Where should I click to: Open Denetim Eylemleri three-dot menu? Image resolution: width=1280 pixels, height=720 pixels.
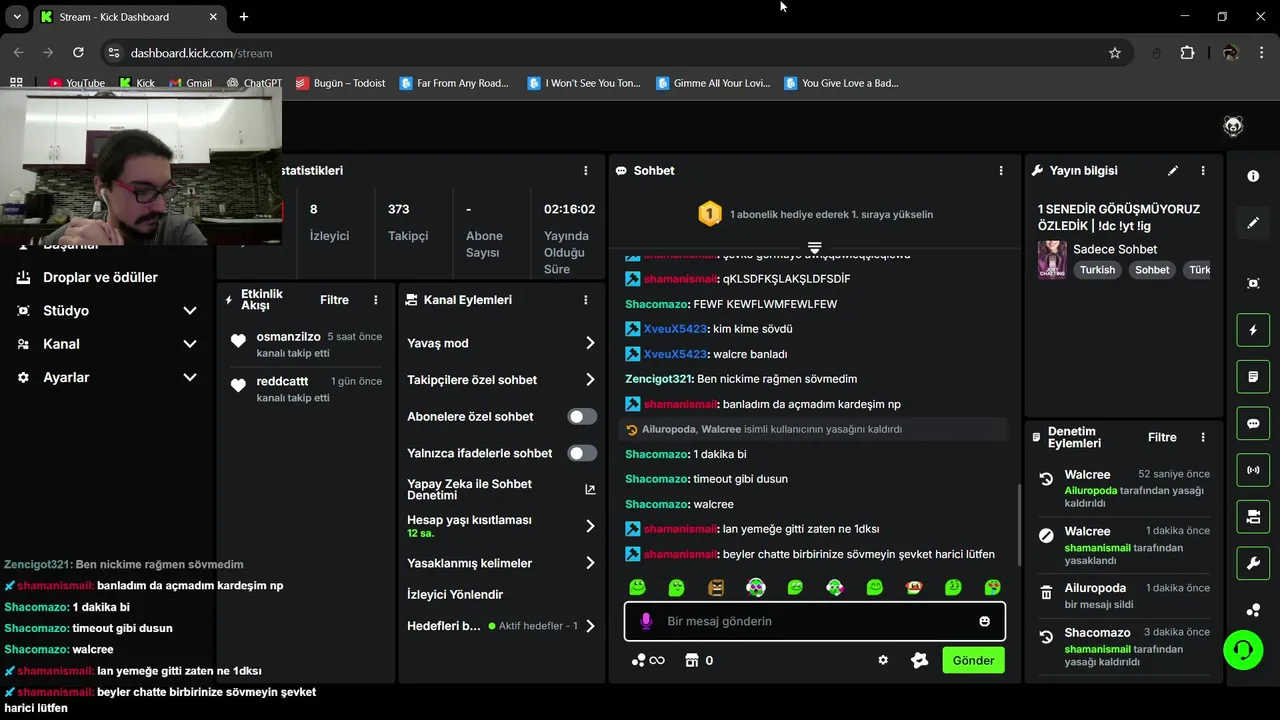pos(1203,437)
